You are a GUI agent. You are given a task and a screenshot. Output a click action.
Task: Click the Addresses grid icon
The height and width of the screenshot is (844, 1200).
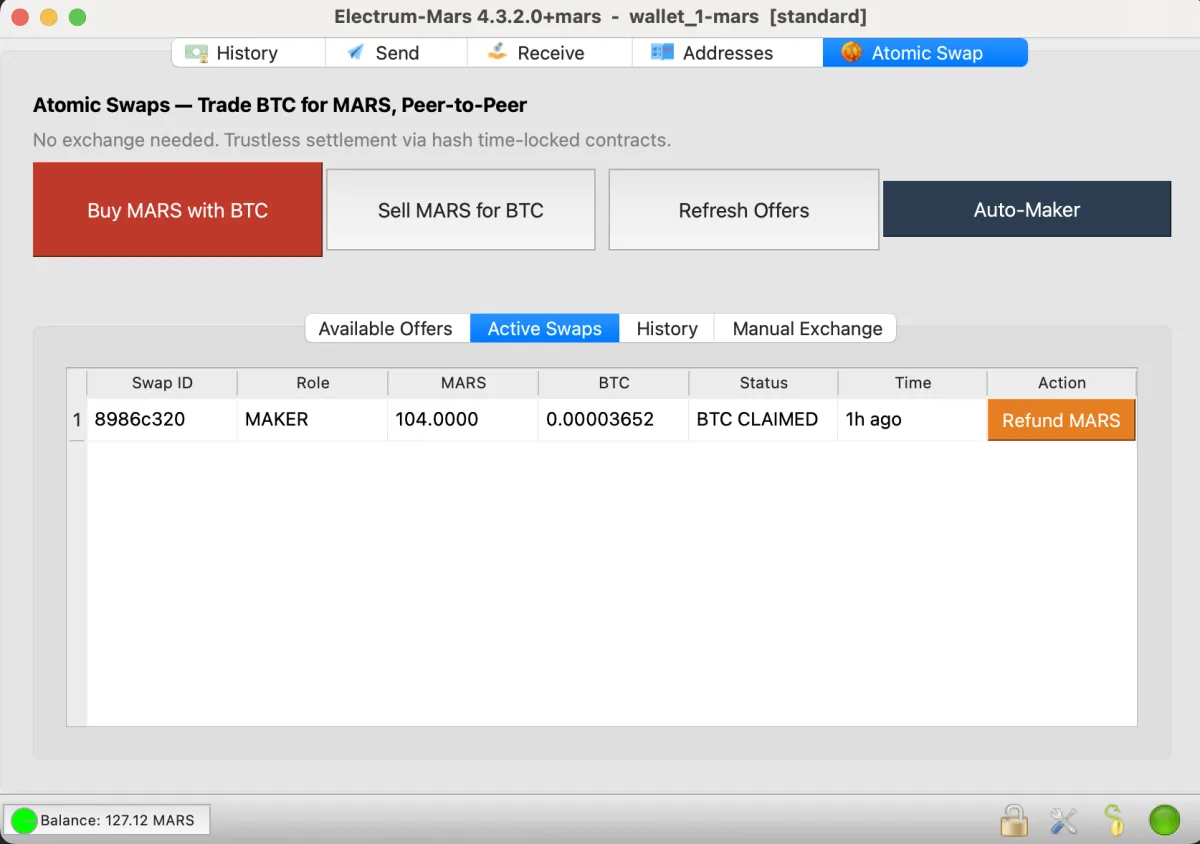coord(662,52)
